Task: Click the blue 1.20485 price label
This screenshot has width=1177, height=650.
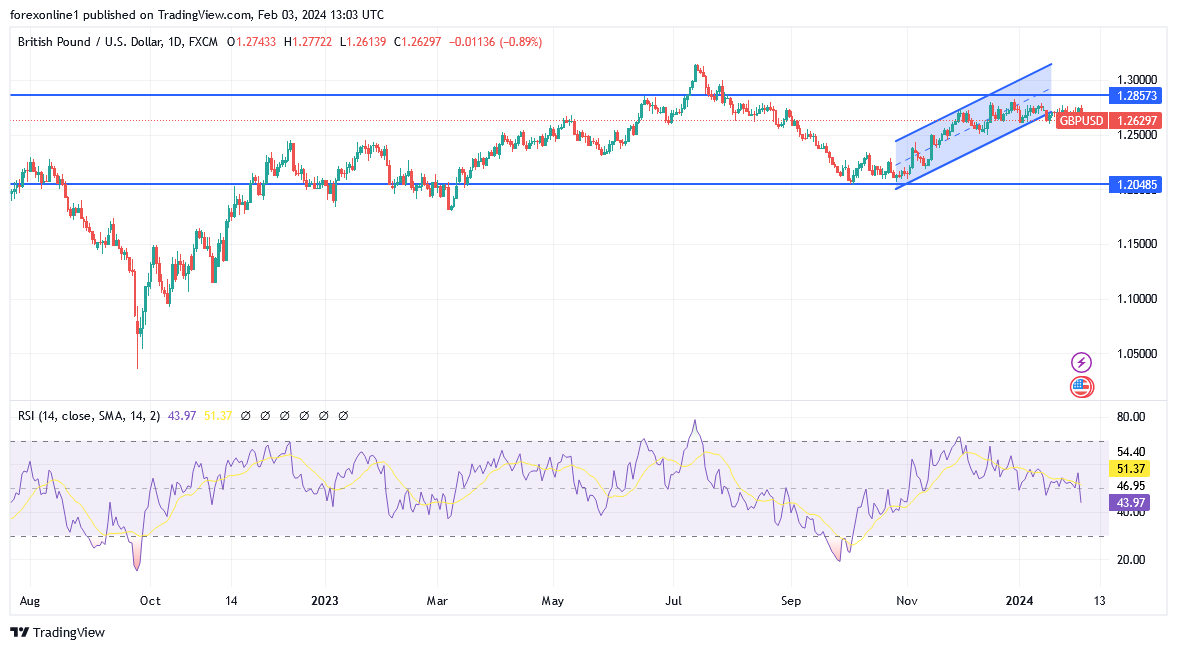Action: 1137,184
